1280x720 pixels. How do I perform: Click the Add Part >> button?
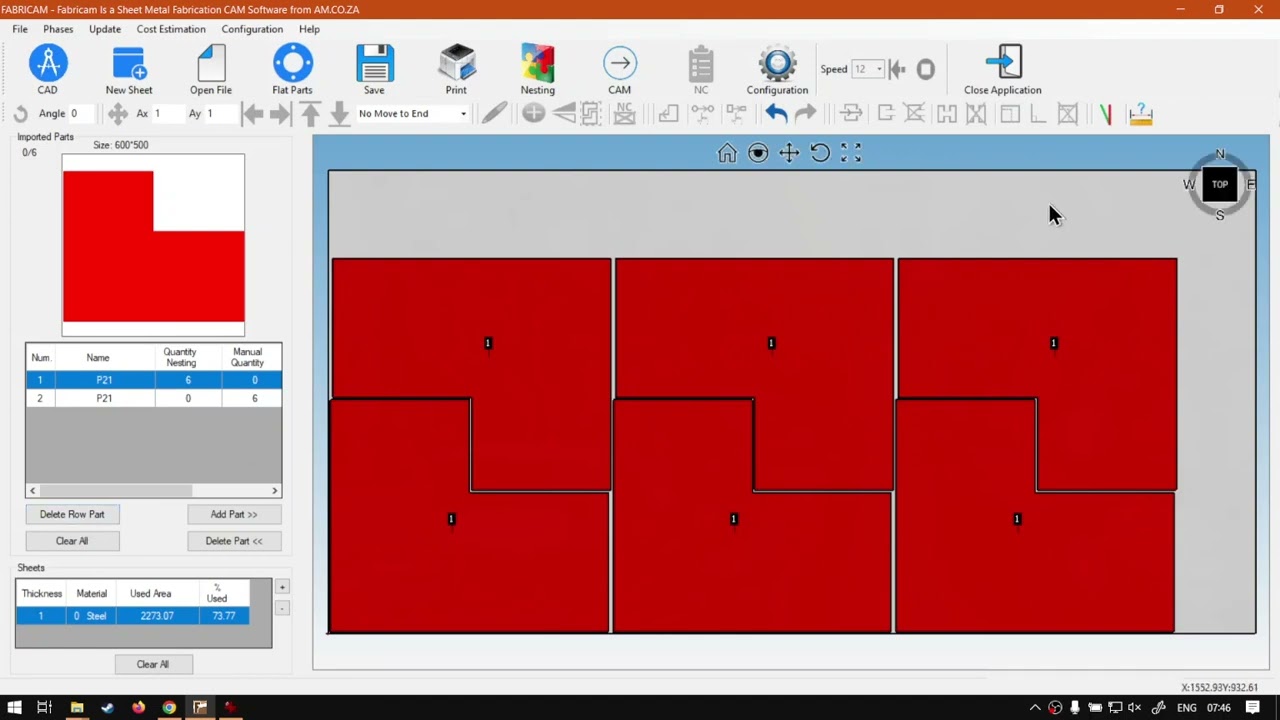point(234,514)
